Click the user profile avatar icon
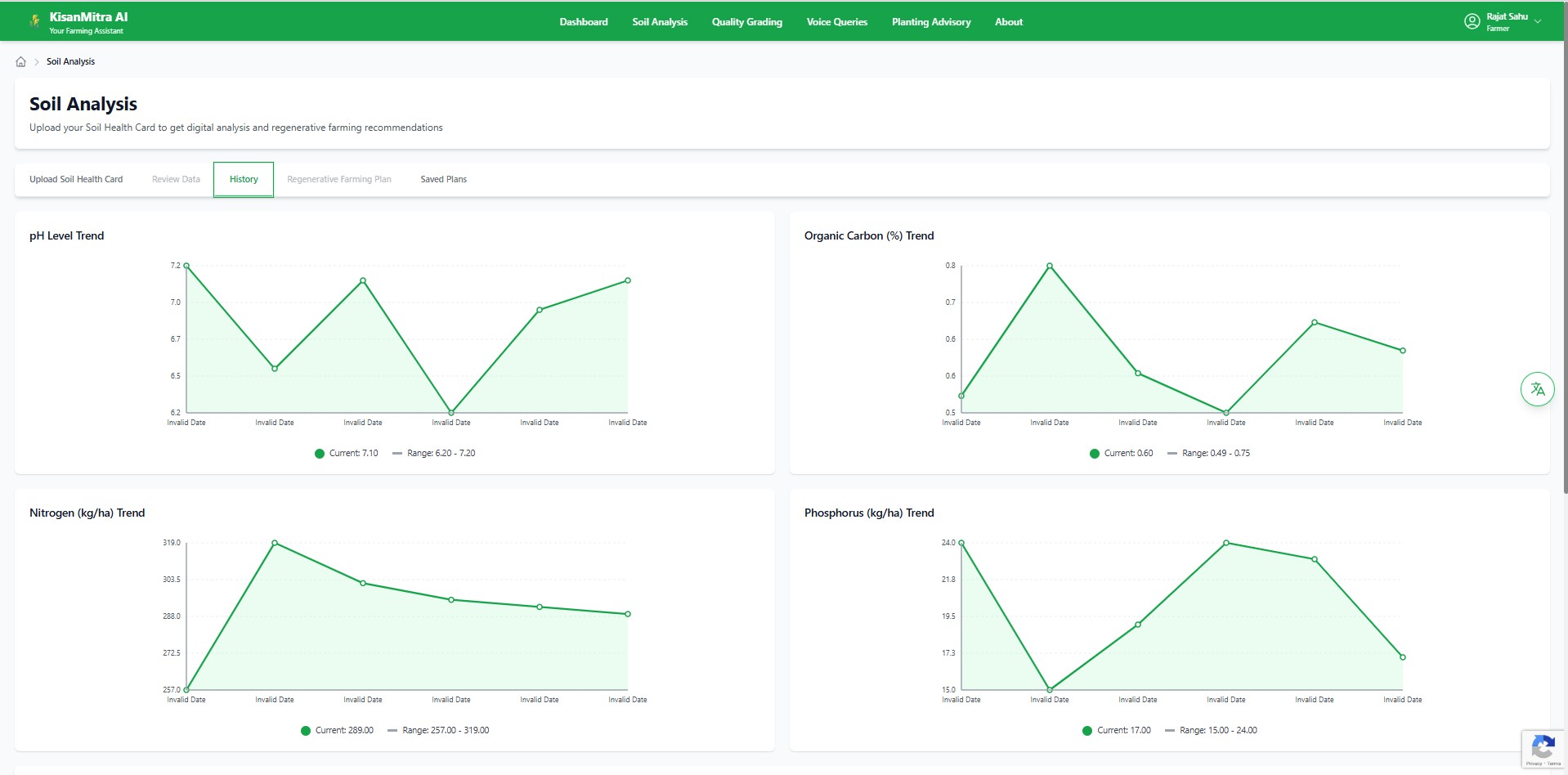This screenshot has width=1568, height=775. pos(1472,22)
